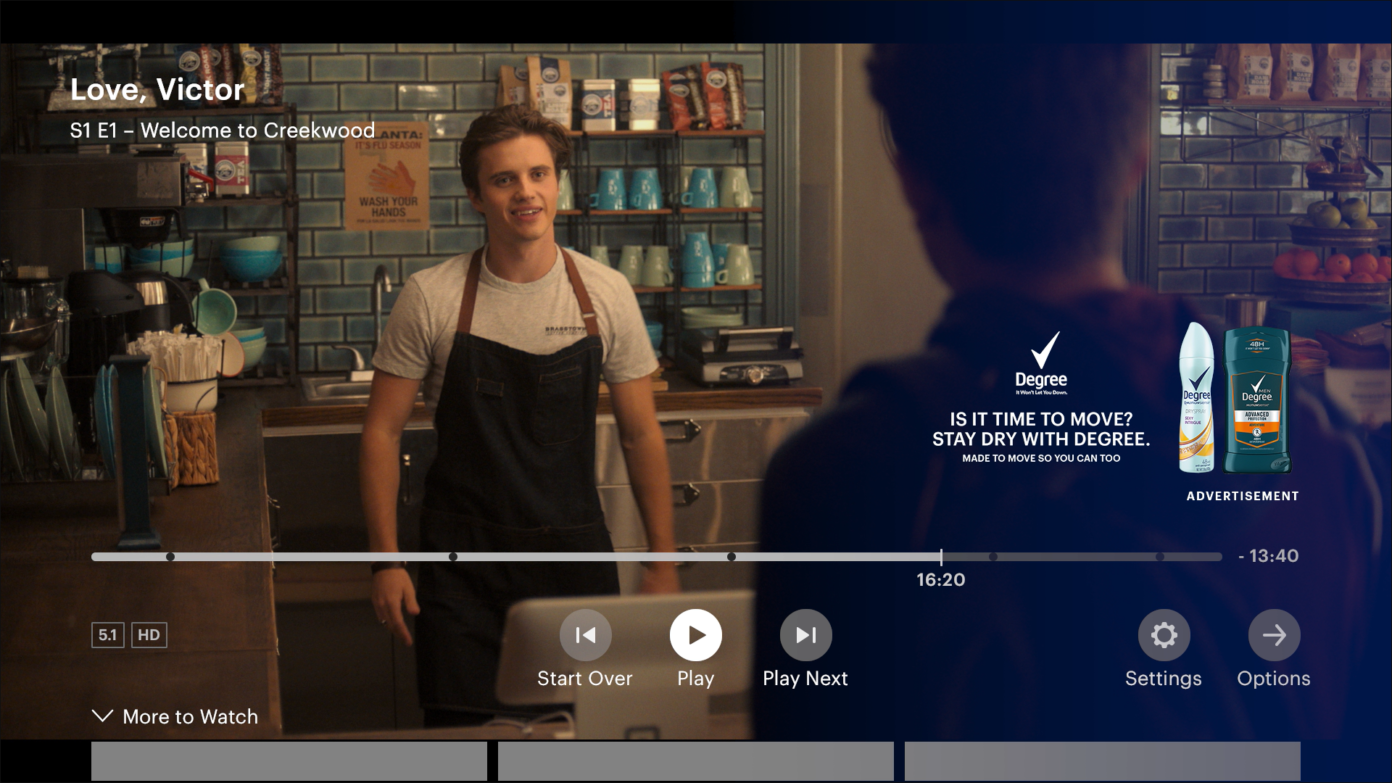Click the third ad break marker before playhead

coord(731,557)
